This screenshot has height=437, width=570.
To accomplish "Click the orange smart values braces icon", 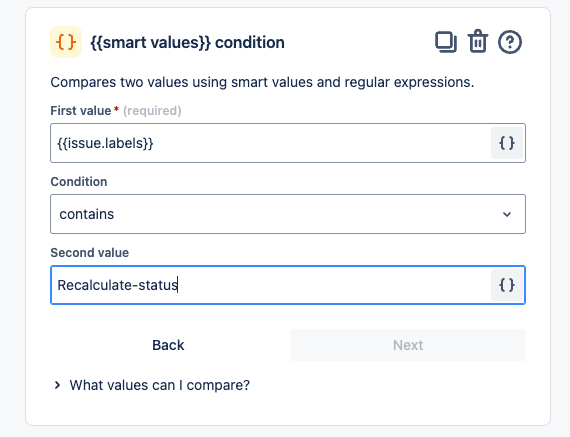I will (66, 42).
